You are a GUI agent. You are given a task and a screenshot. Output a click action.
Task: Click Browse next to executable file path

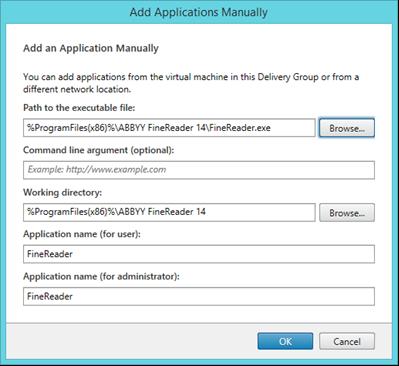[x=347, y=128]
